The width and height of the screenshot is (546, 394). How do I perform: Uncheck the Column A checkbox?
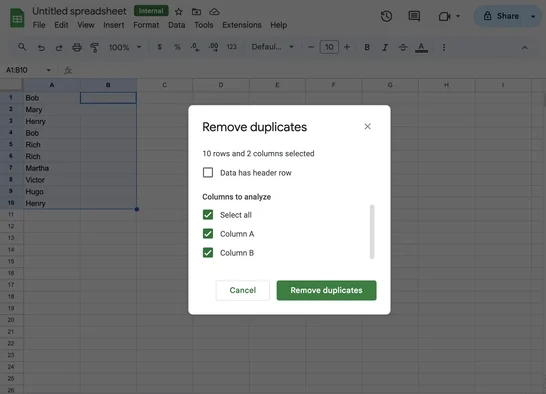click(208, 233)
